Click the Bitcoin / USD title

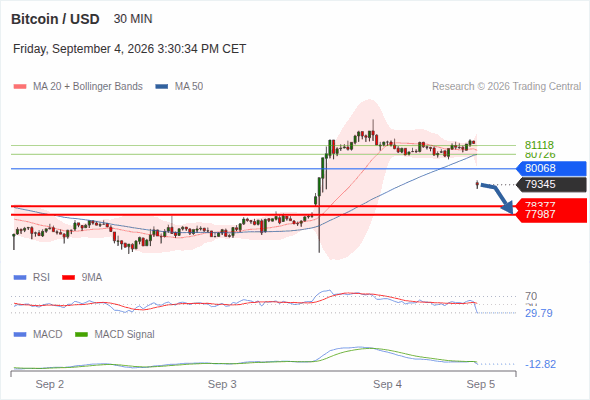point(55,19)
